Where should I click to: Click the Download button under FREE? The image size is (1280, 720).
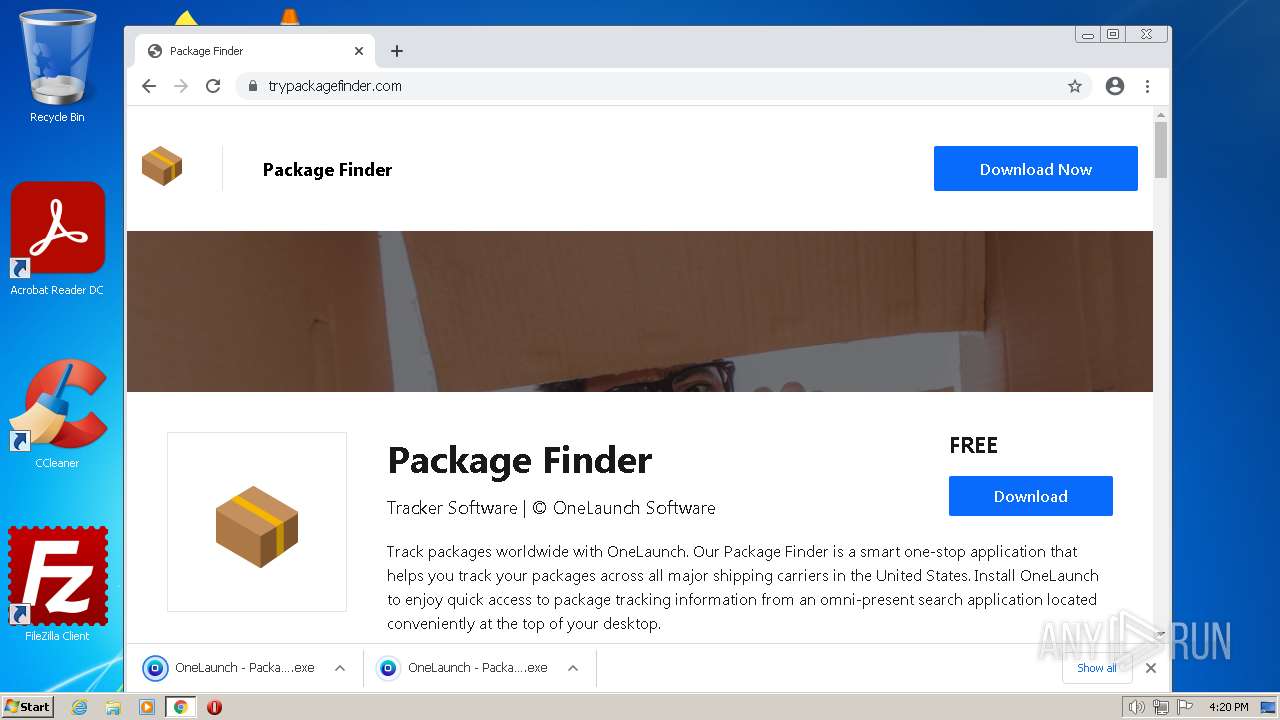(1030, 496)
